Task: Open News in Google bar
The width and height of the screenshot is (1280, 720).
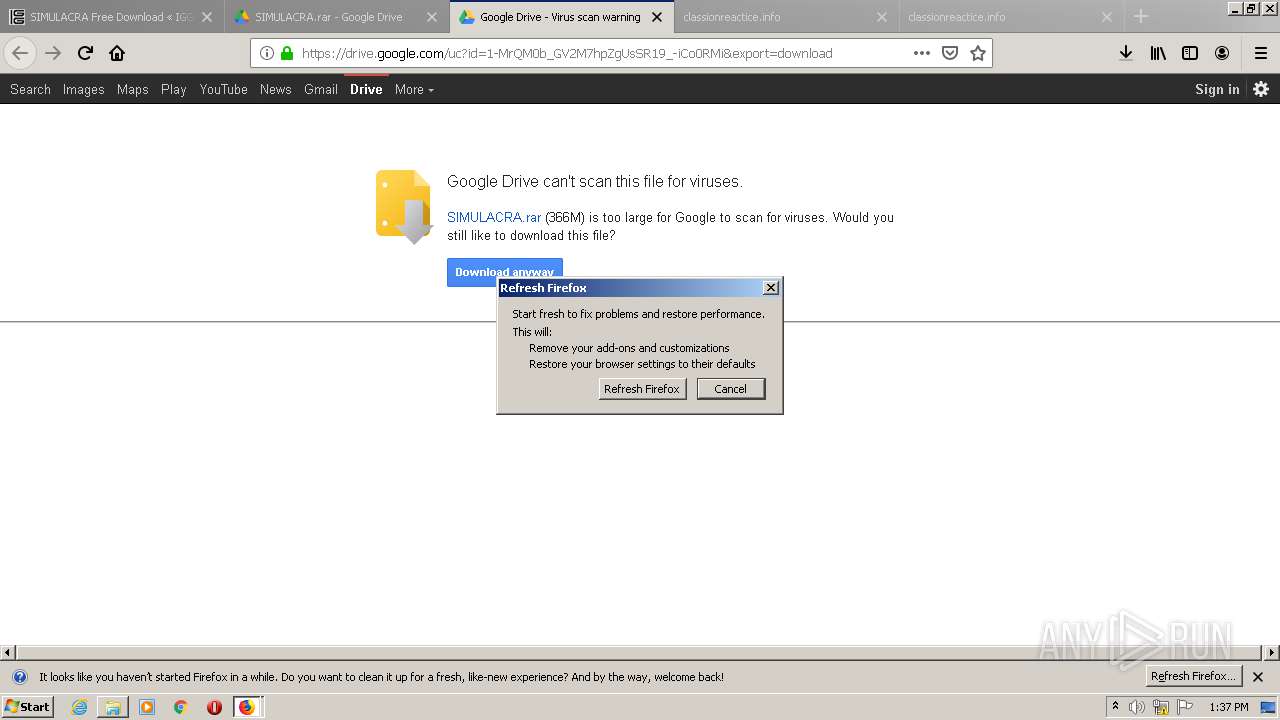Action: click(x=275, y=89)
